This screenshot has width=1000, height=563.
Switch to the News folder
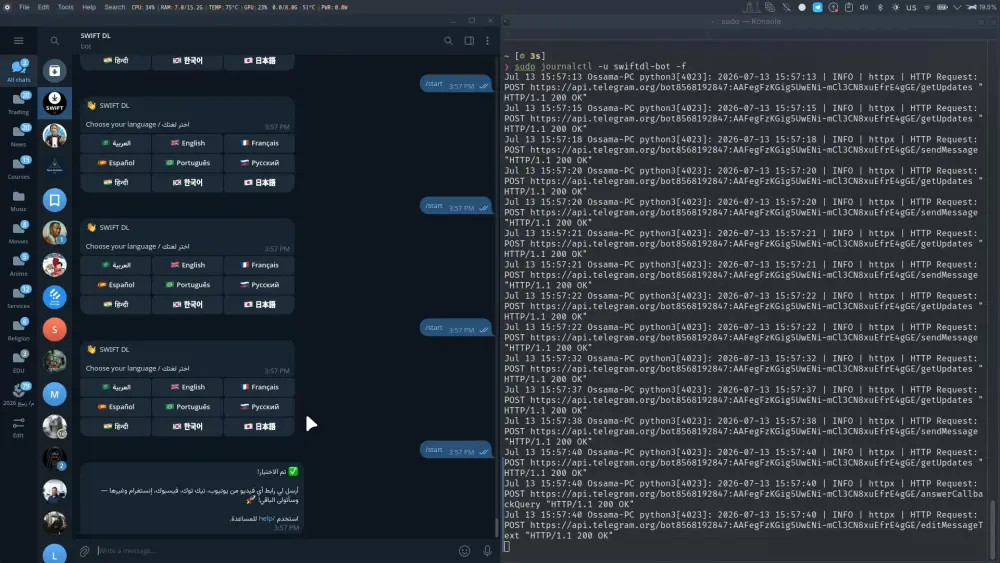coord(18,136)
